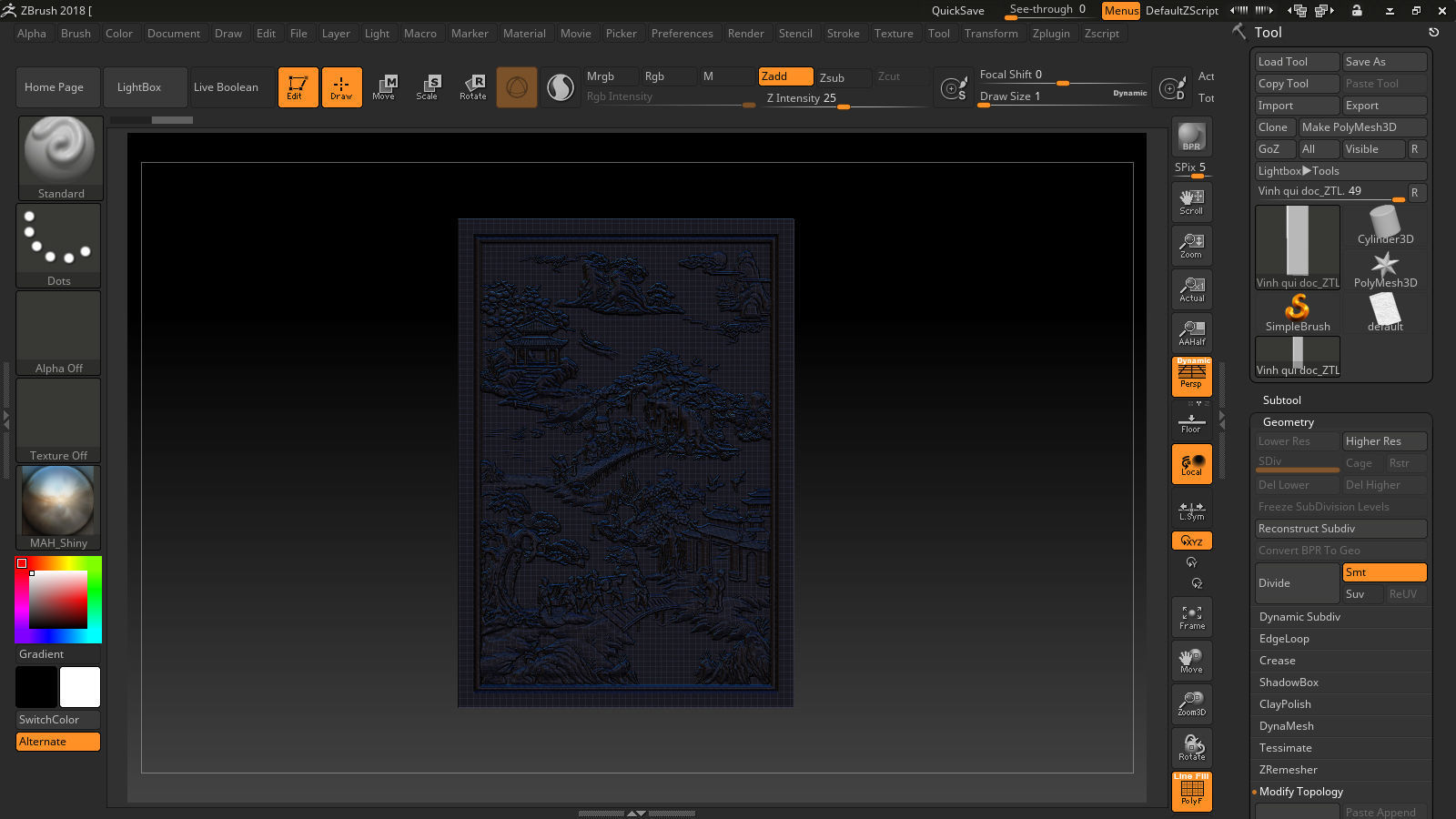Click Make PolyMesh3D button
1456x819 pixels.
pos(1362,127)
